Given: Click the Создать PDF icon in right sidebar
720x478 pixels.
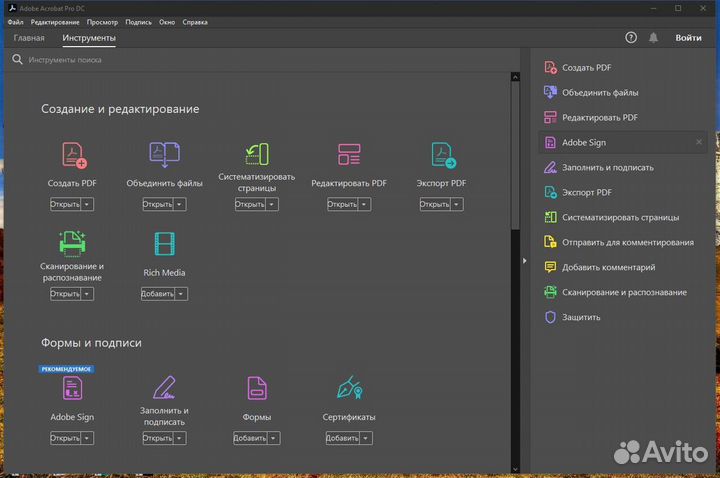Looking at the screenshot, I should (x=550, y=67).
